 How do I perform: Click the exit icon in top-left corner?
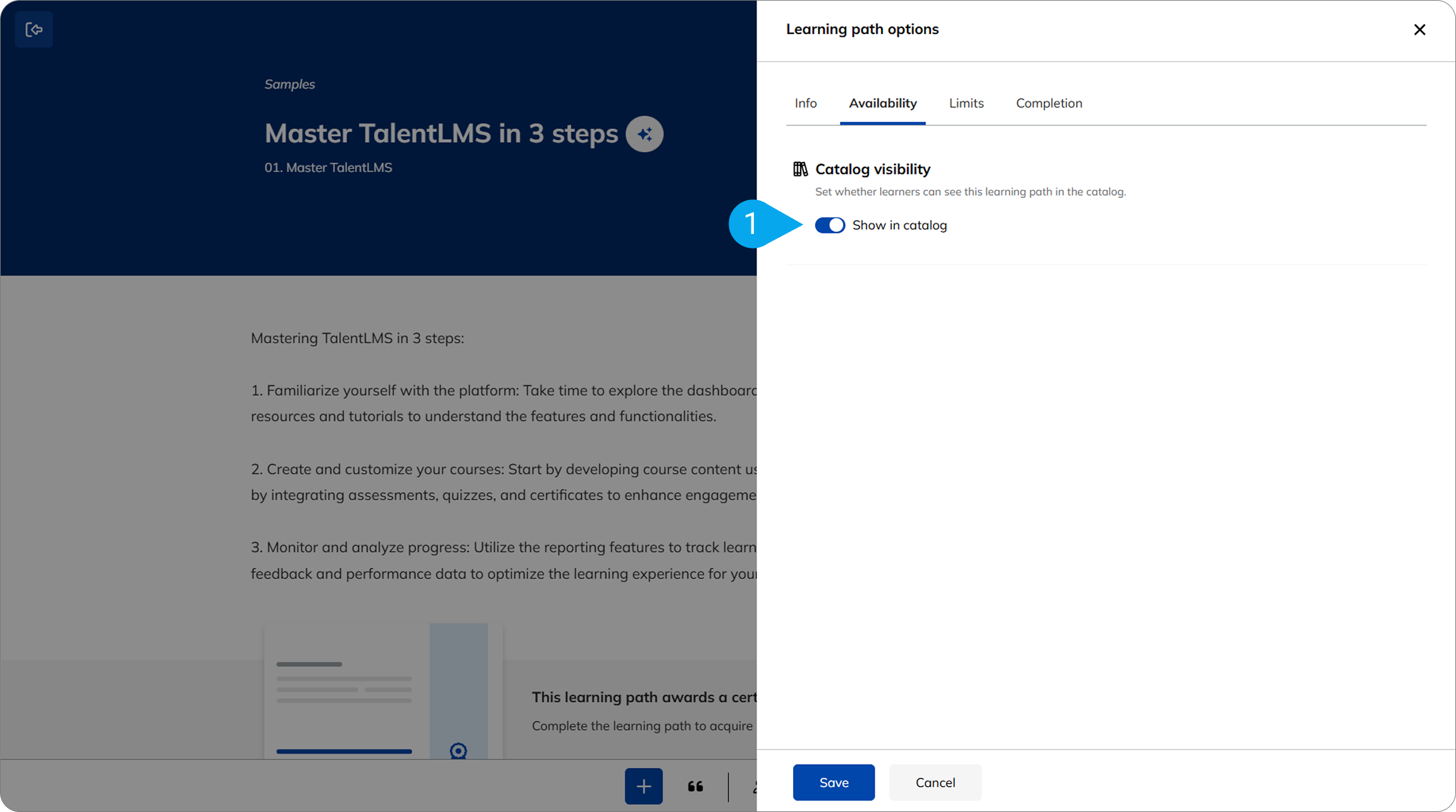(x=34, y=30)
